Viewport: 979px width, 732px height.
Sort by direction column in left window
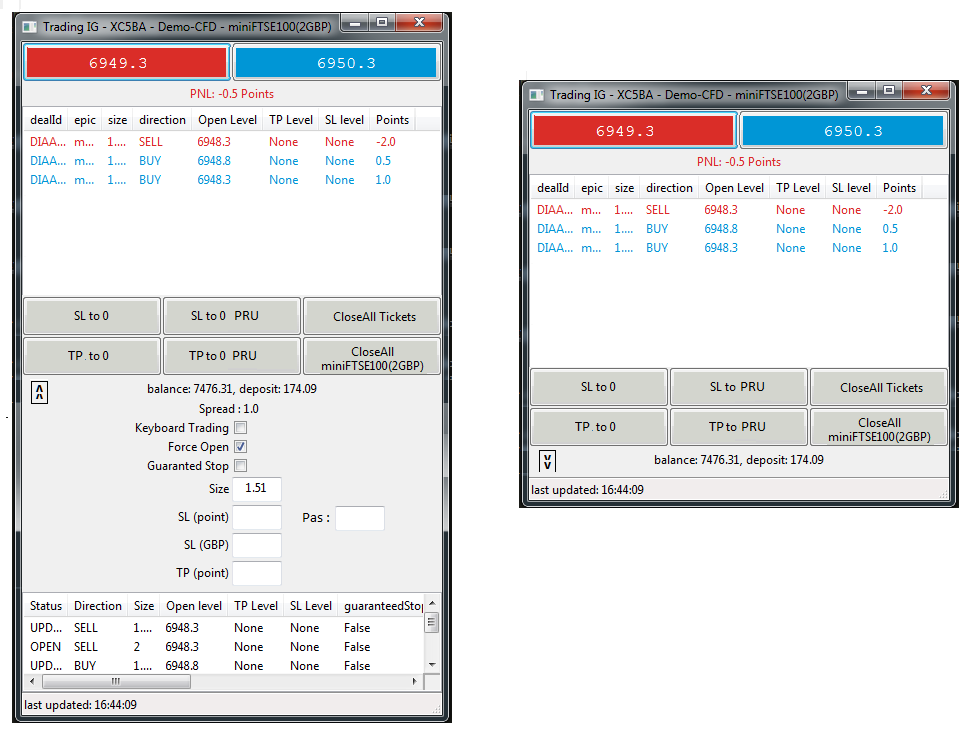pyautogui.click(x=162, y=120)
